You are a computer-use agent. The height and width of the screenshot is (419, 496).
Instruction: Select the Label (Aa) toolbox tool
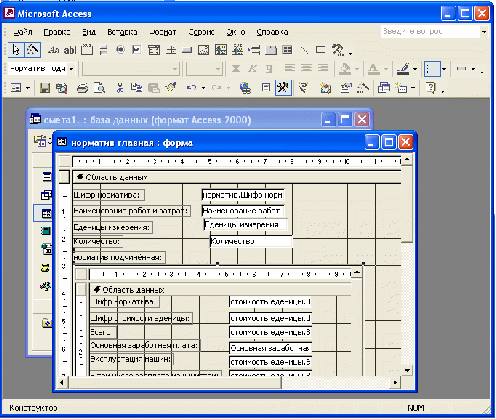(53, 50)
